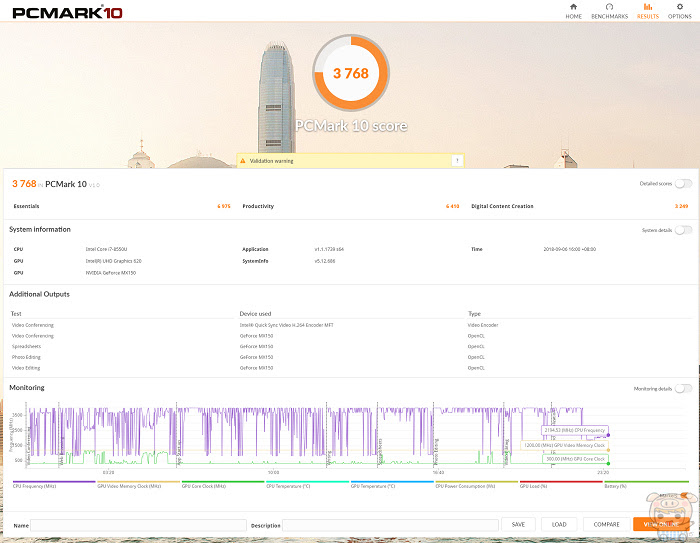The height and width of the screenshot is (543, 700).
Task: Toggle CPU Power Consumption legend series
Action: [477, 485]
